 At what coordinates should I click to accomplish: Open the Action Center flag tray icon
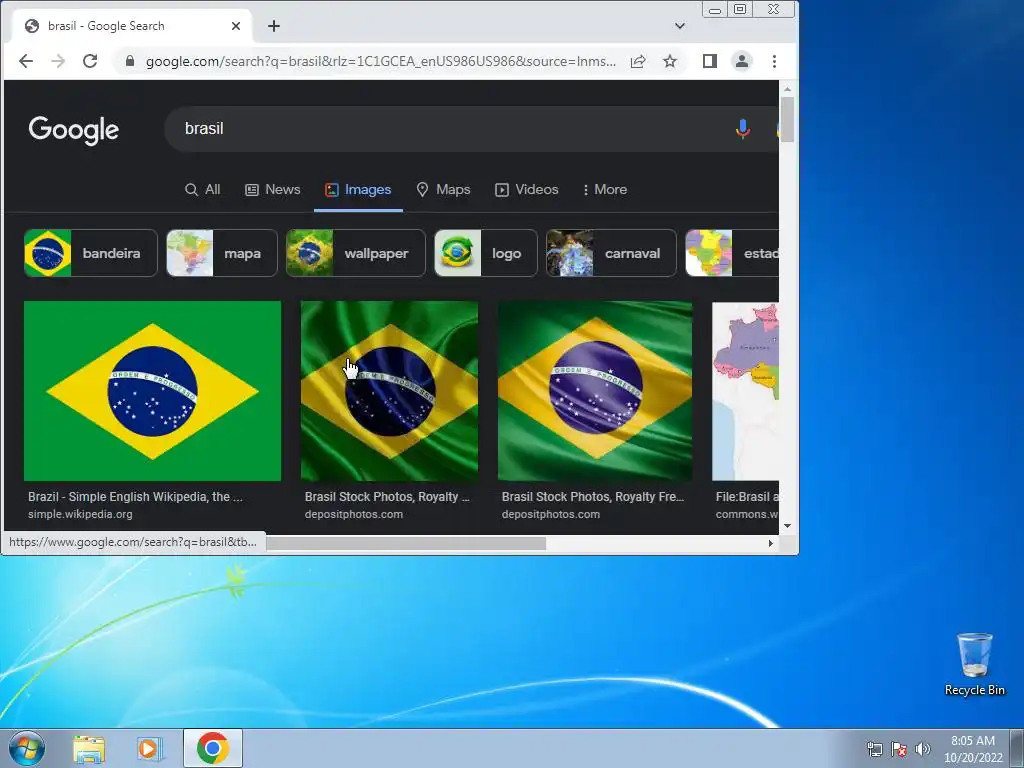[899, 749]
